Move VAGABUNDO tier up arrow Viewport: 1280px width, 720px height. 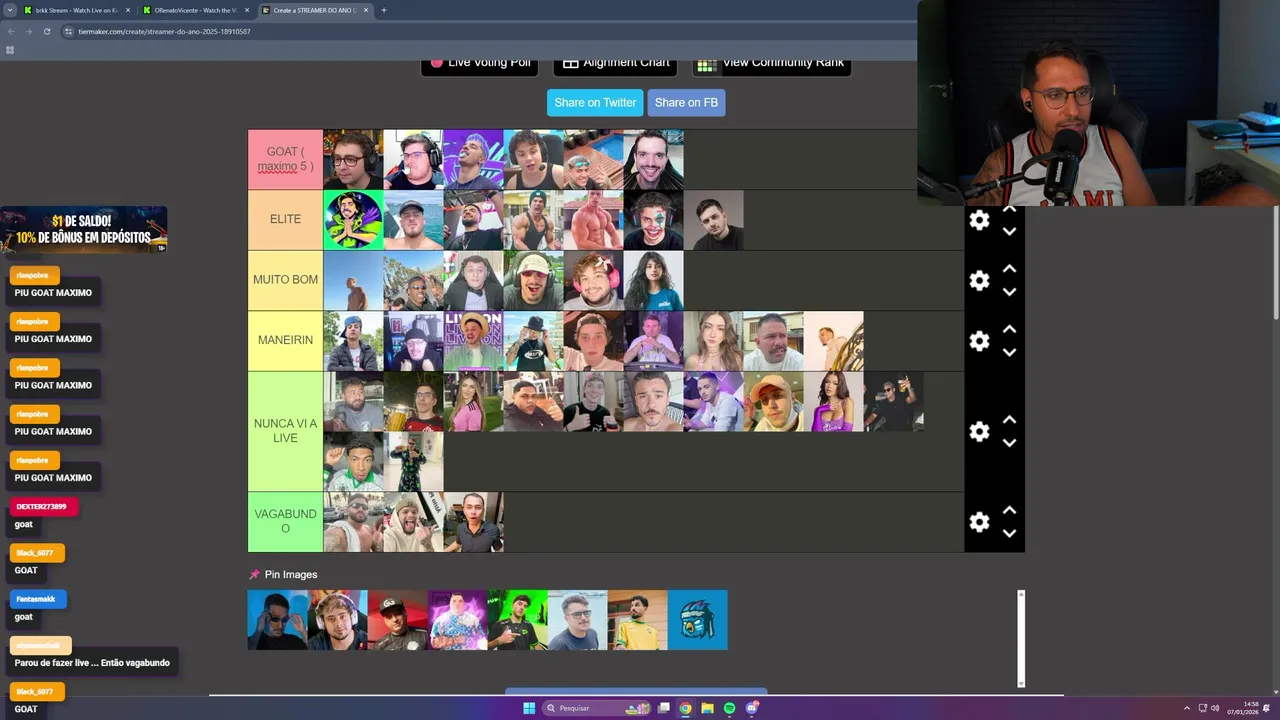point(1009,510)
